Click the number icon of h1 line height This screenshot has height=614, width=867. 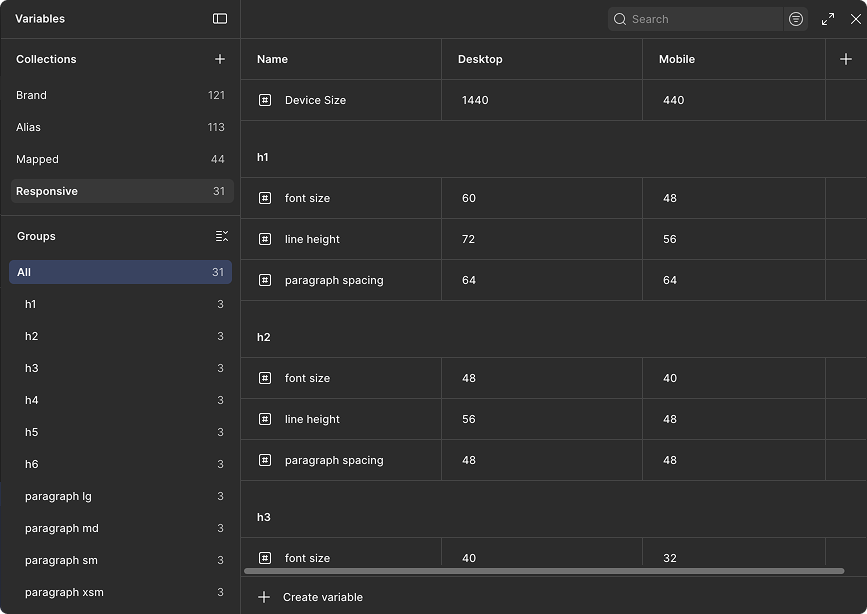[265, 239]
